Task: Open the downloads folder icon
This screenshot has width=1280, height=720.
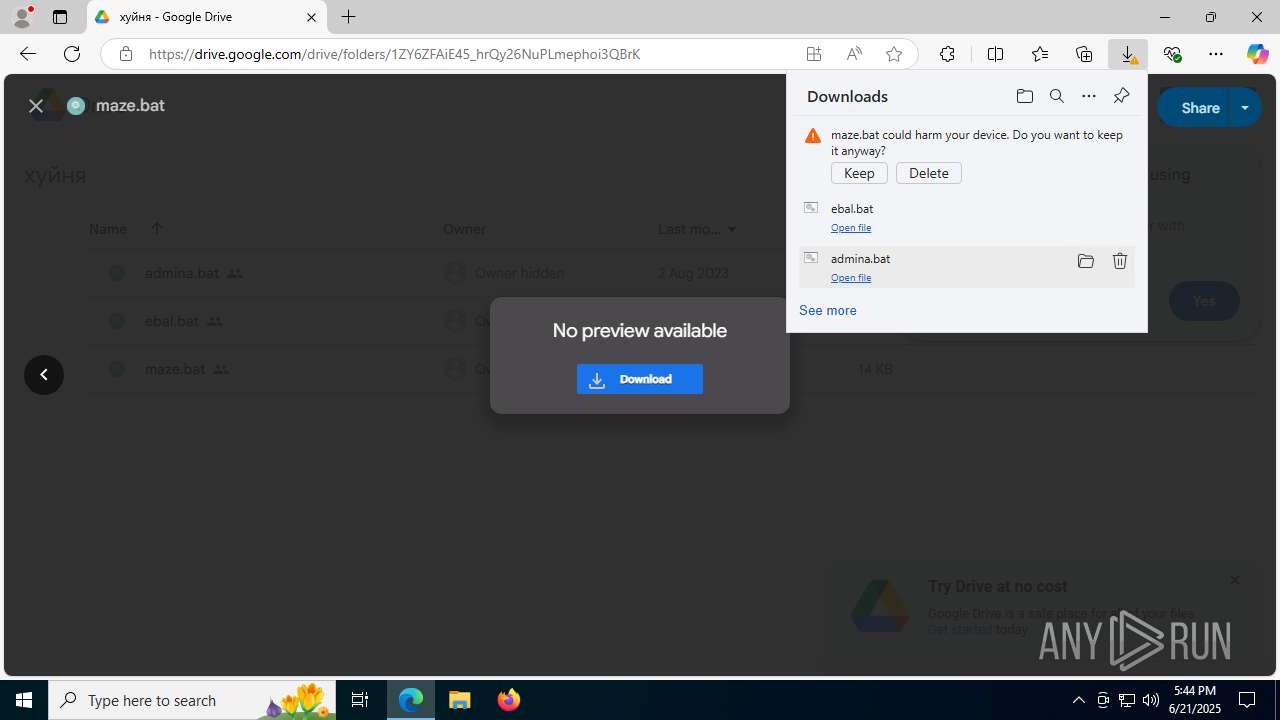Action: point(1025,96)
